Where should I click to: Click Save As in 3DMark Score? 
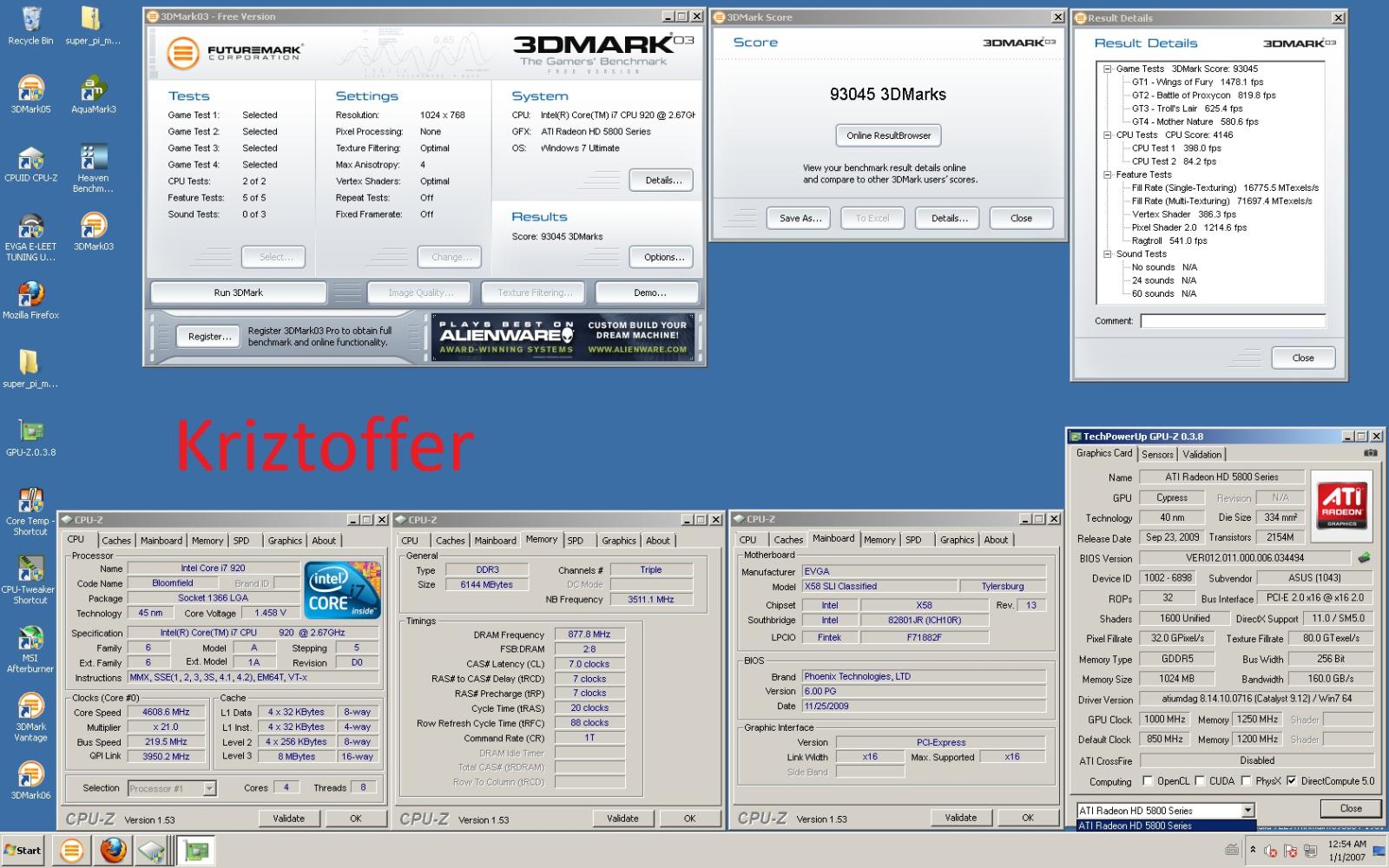coord(799,218)
